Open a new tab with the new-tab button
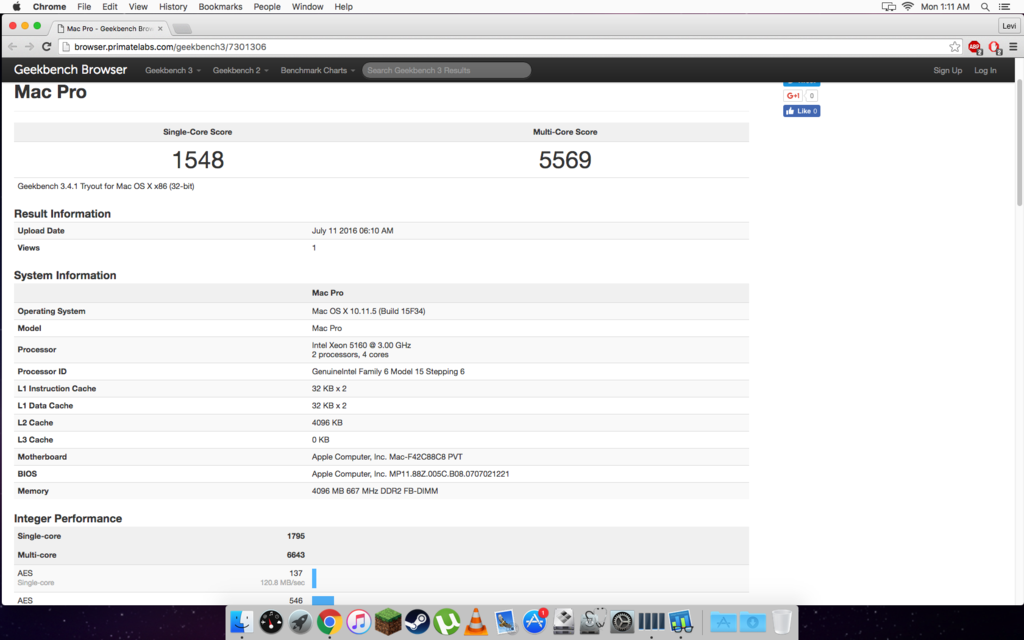Viewport: 1024px width, 640px height. coord(182,28)
